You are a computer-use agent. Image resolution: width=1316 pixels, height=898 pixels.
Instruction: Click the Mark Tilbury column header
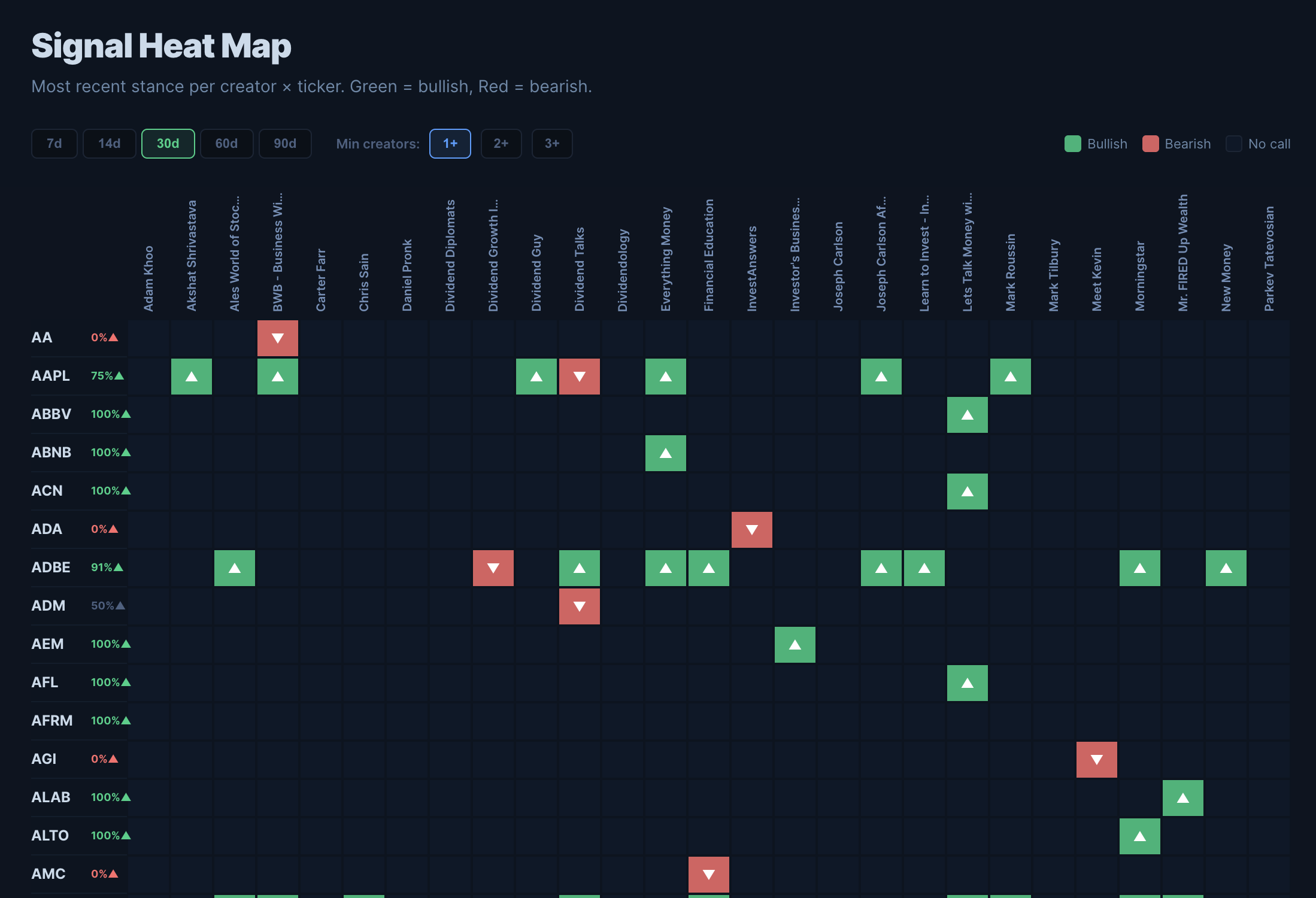click(x=1054, y=275)
